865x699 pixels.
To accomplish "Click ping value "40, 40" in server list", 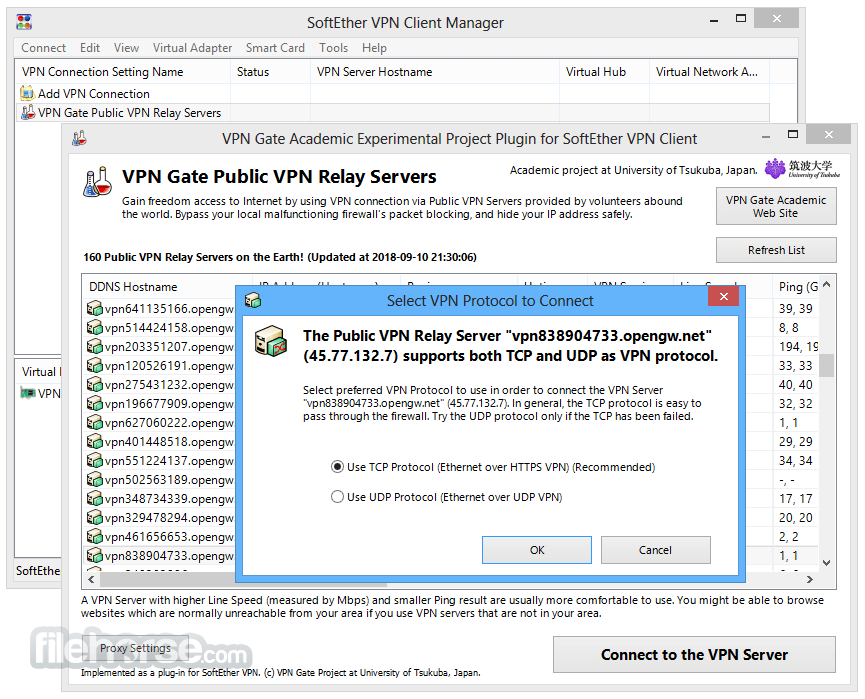I will coord(795,385).
